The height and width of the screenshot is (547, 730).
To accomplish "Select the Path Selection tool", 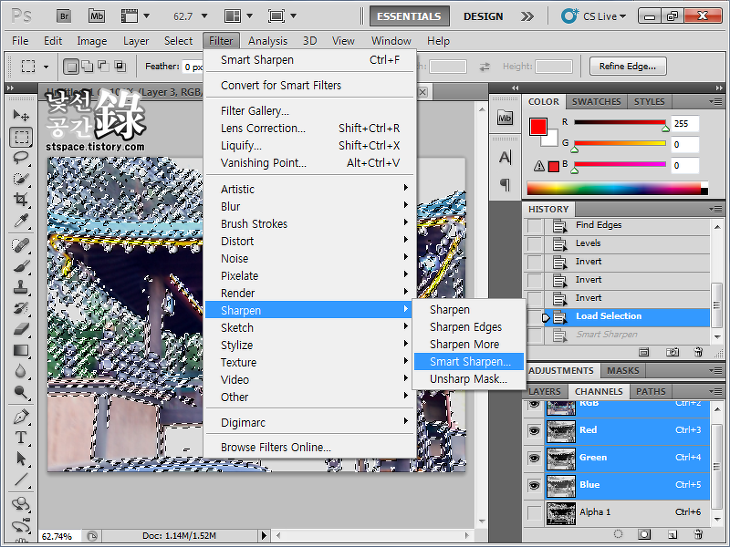I will (21, 458).
